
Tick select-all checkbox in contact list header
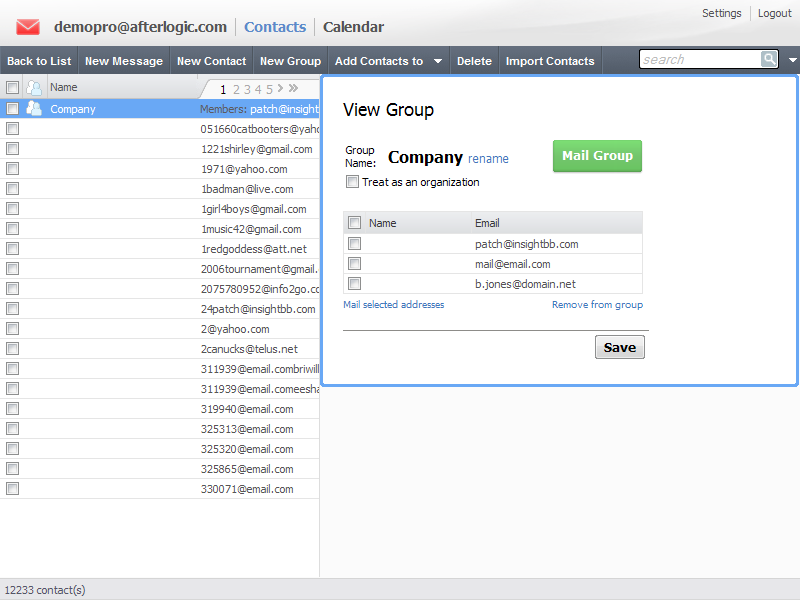[x=12, y=88]
